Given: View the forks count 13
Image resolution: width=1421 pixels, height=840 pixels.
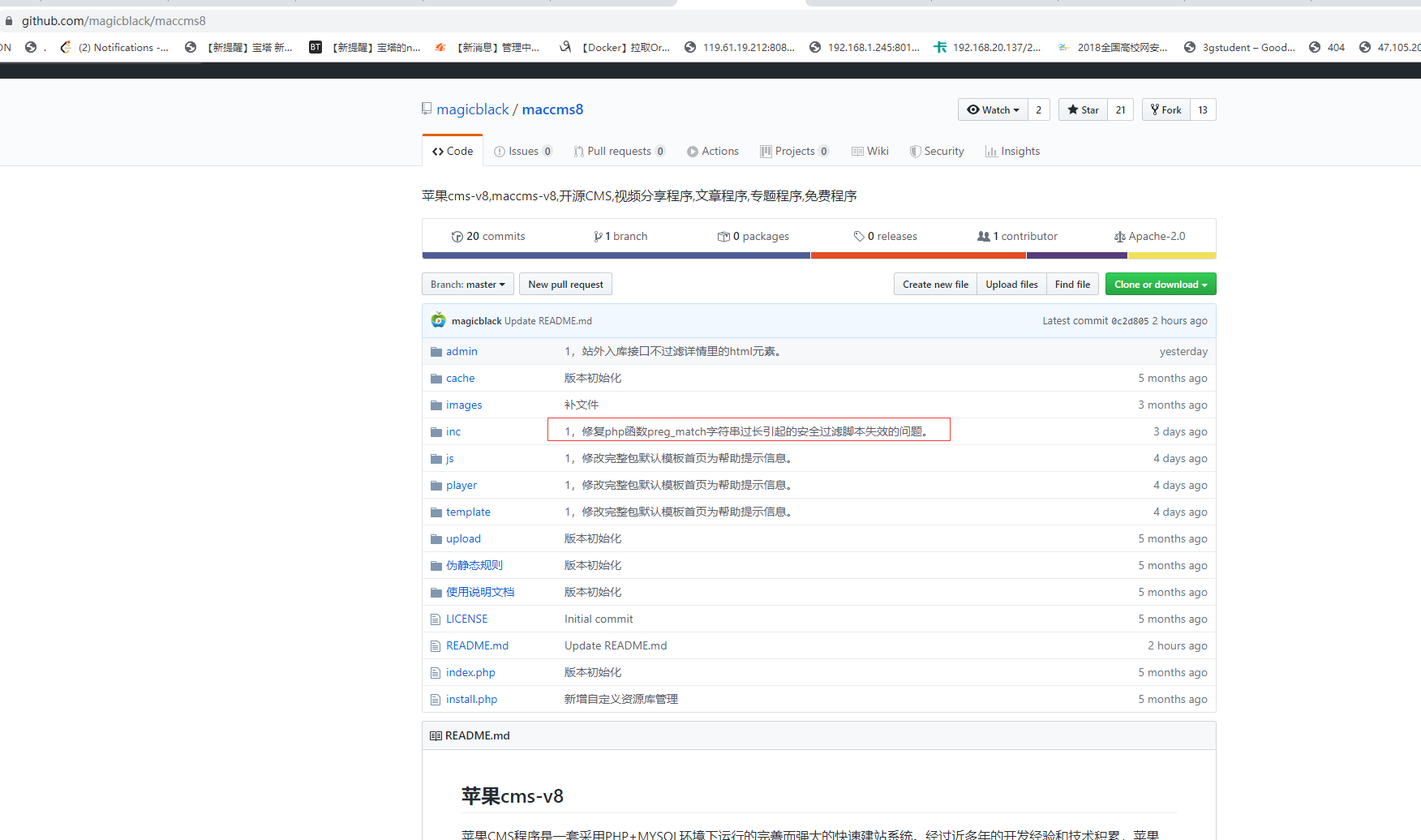Looking at the screenshot, I should pyautogui.click(x=1203, y=109).
